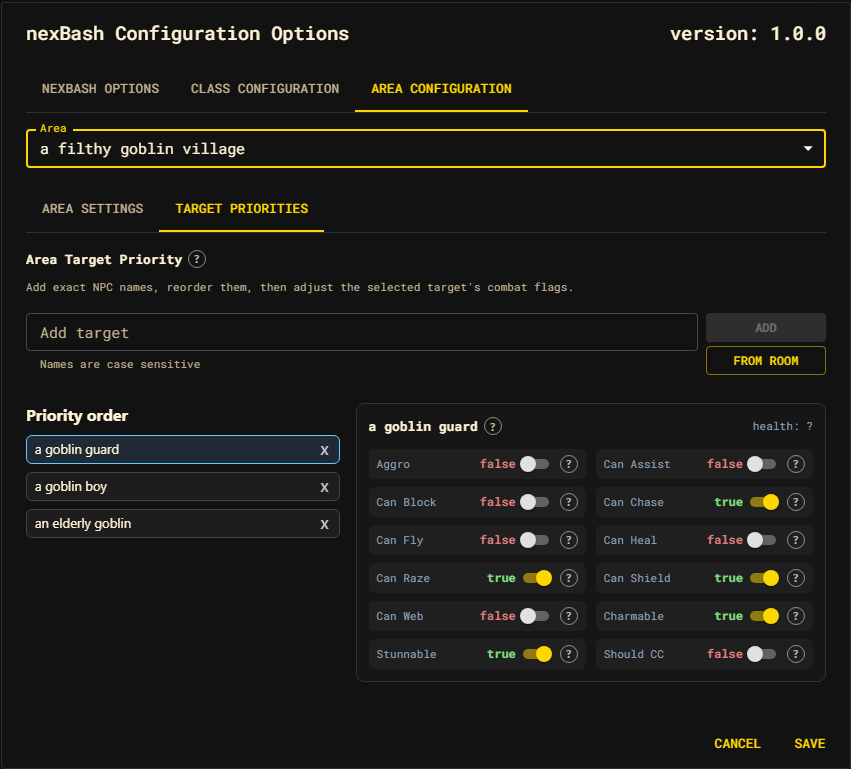851x769 pixels.
Task: Disable the Can Chase toggle
Action: [764, 502]
